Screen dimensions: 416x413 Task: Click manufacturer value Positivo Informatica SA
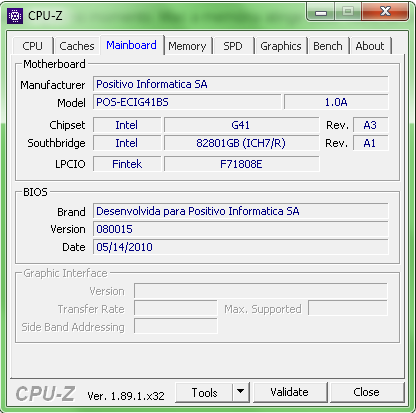coord(241,84)
